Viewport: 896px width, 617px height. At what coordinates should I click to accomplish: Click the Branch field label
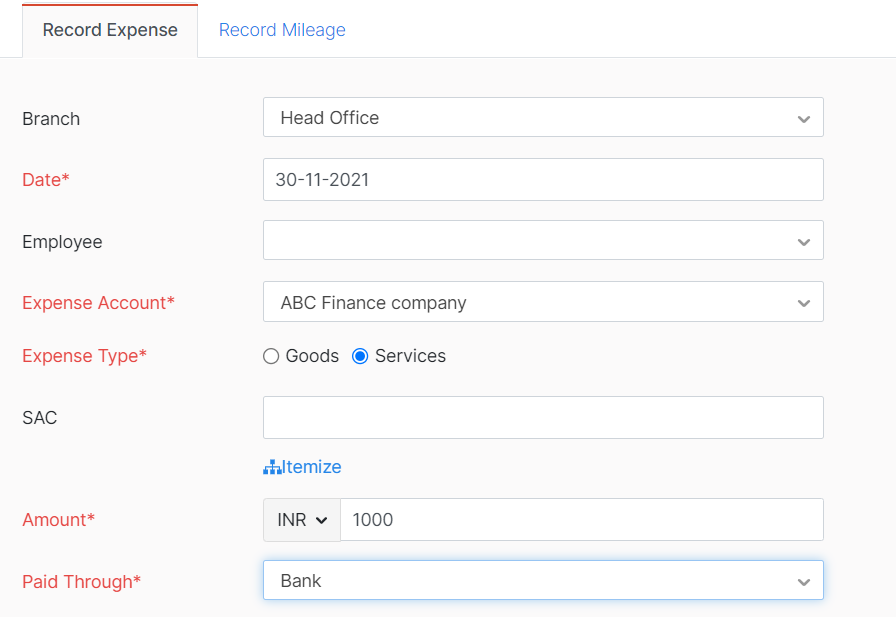tap(51, 119)
